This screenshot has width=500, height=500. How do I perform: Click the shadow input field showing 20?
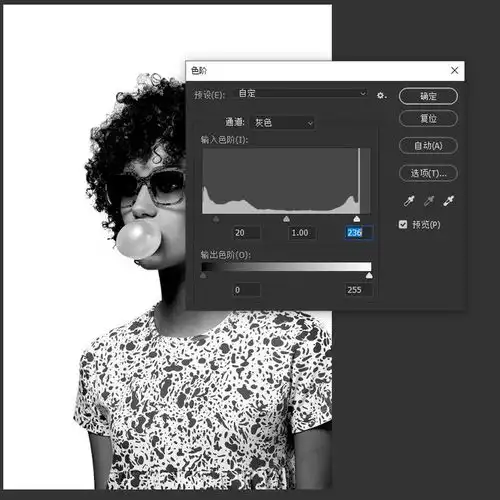(x=247, y=233)
